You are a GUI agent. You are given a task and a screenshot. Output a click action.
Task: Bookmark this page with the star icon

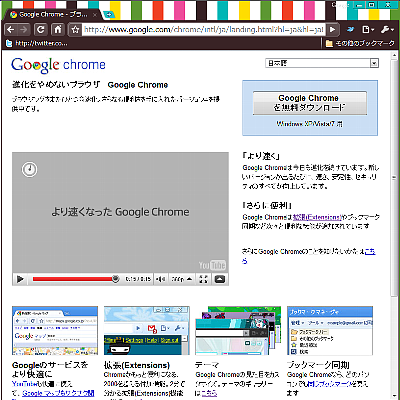pyautogui.click(x=75, y=30)
